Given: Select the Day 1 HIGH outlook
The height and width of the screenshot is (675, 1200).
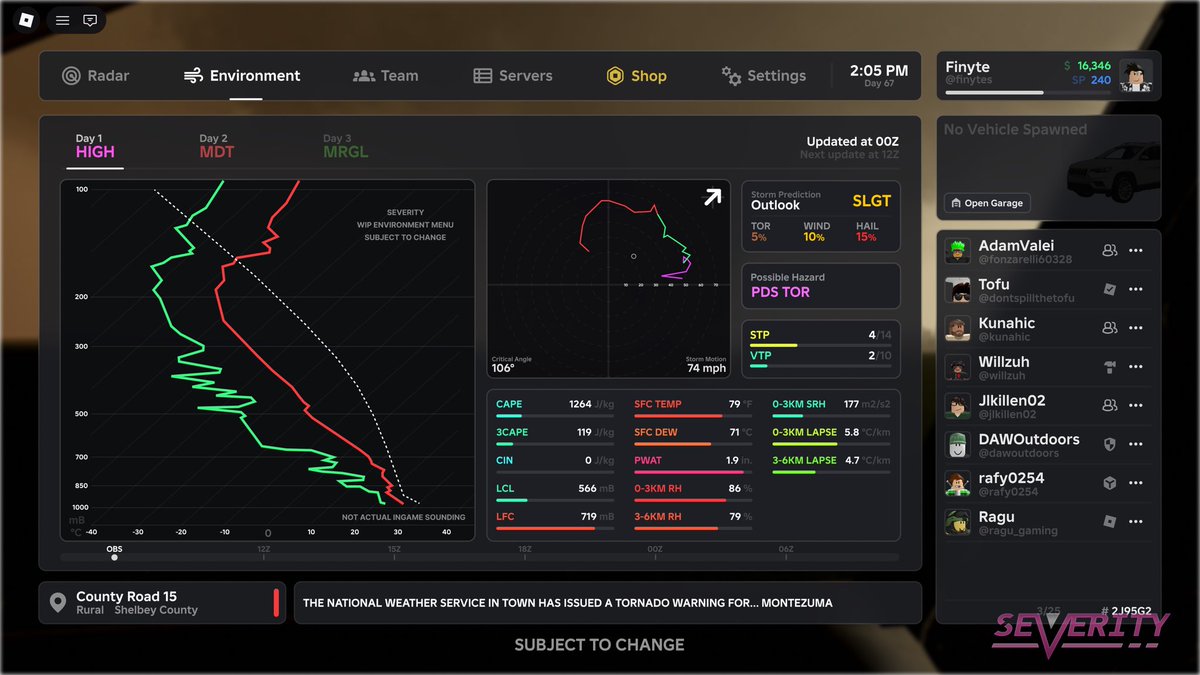Looking at the screenshot, I should (x=96, y=146).
